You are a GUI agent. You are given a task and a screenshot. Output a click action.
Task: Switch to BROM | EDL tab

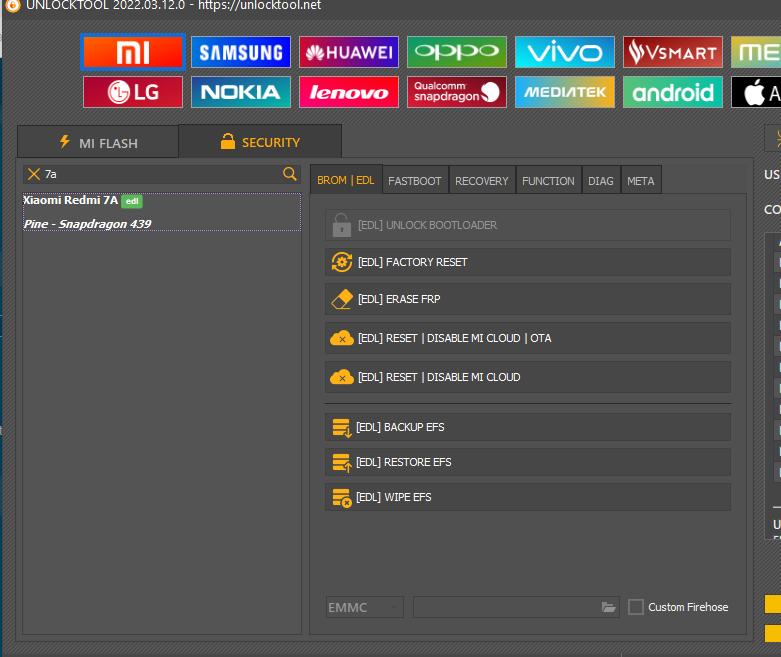346,180
